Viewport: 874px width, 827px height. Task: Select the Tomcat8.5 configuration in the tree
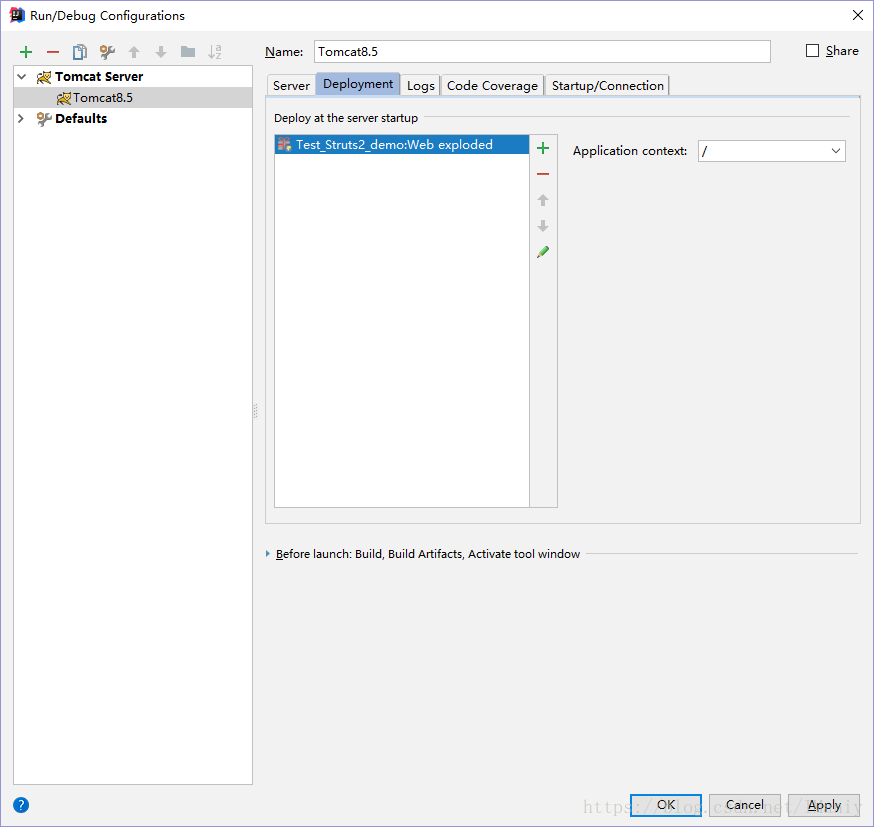[133, 98]
